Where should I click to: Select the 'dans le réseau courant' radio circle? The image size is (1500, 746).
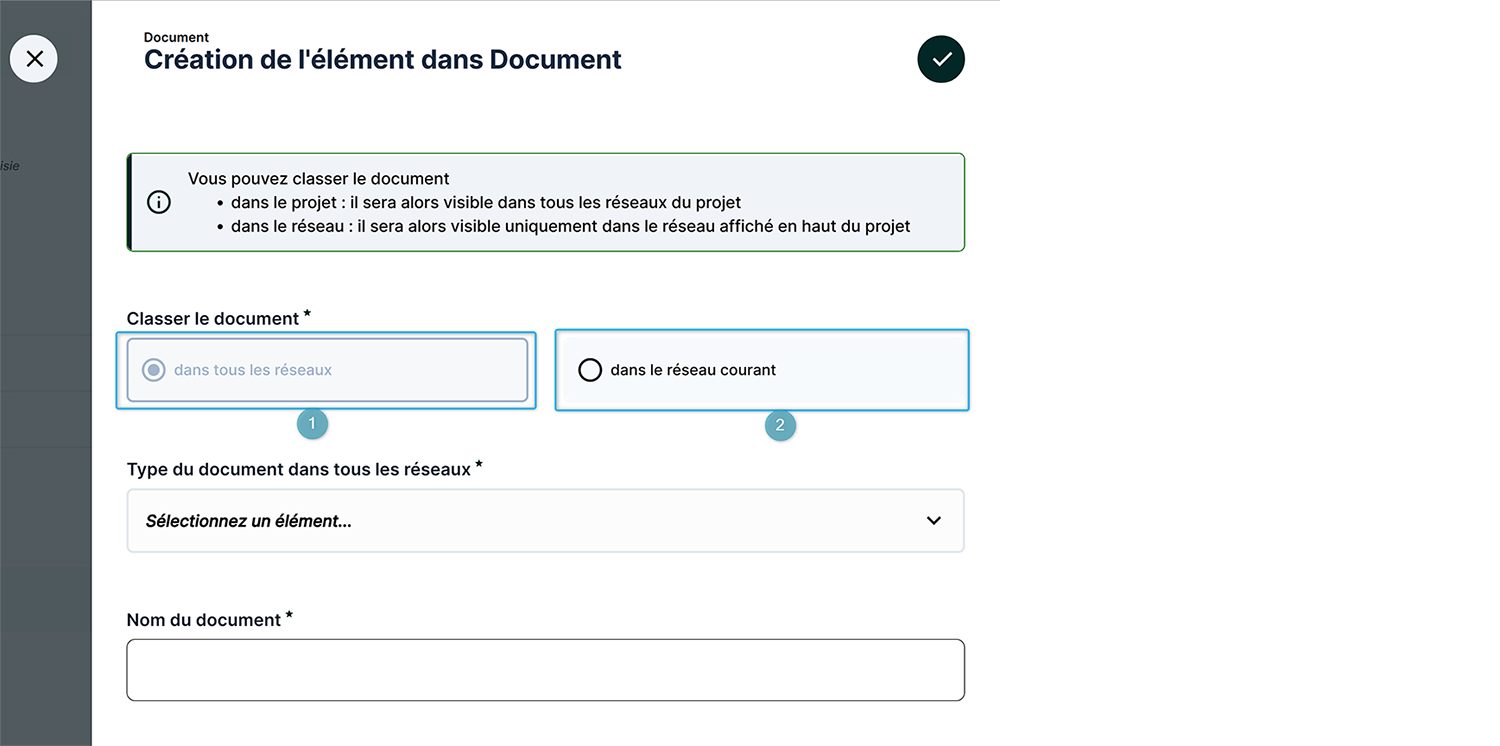pyautogui.click(x=590, y=370)
